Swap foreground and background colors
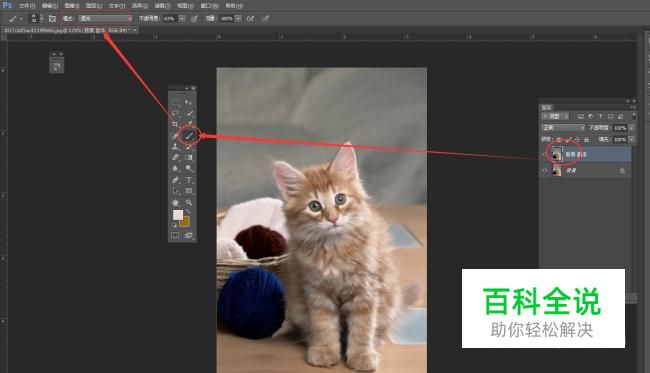650x373 pixels. [x=187, y=212]
